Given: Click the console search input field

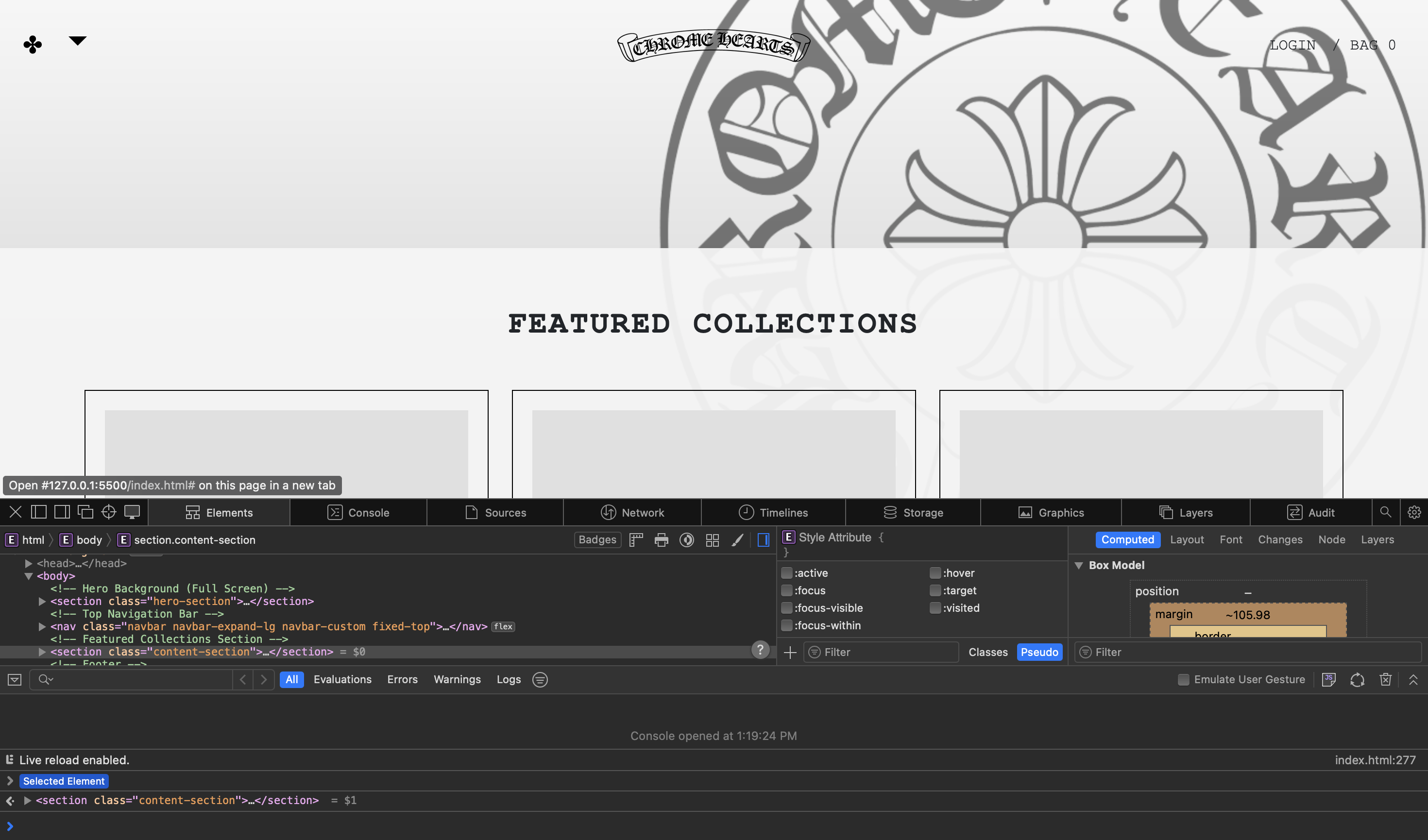Looking at the screenshot, I should (142, 680).
